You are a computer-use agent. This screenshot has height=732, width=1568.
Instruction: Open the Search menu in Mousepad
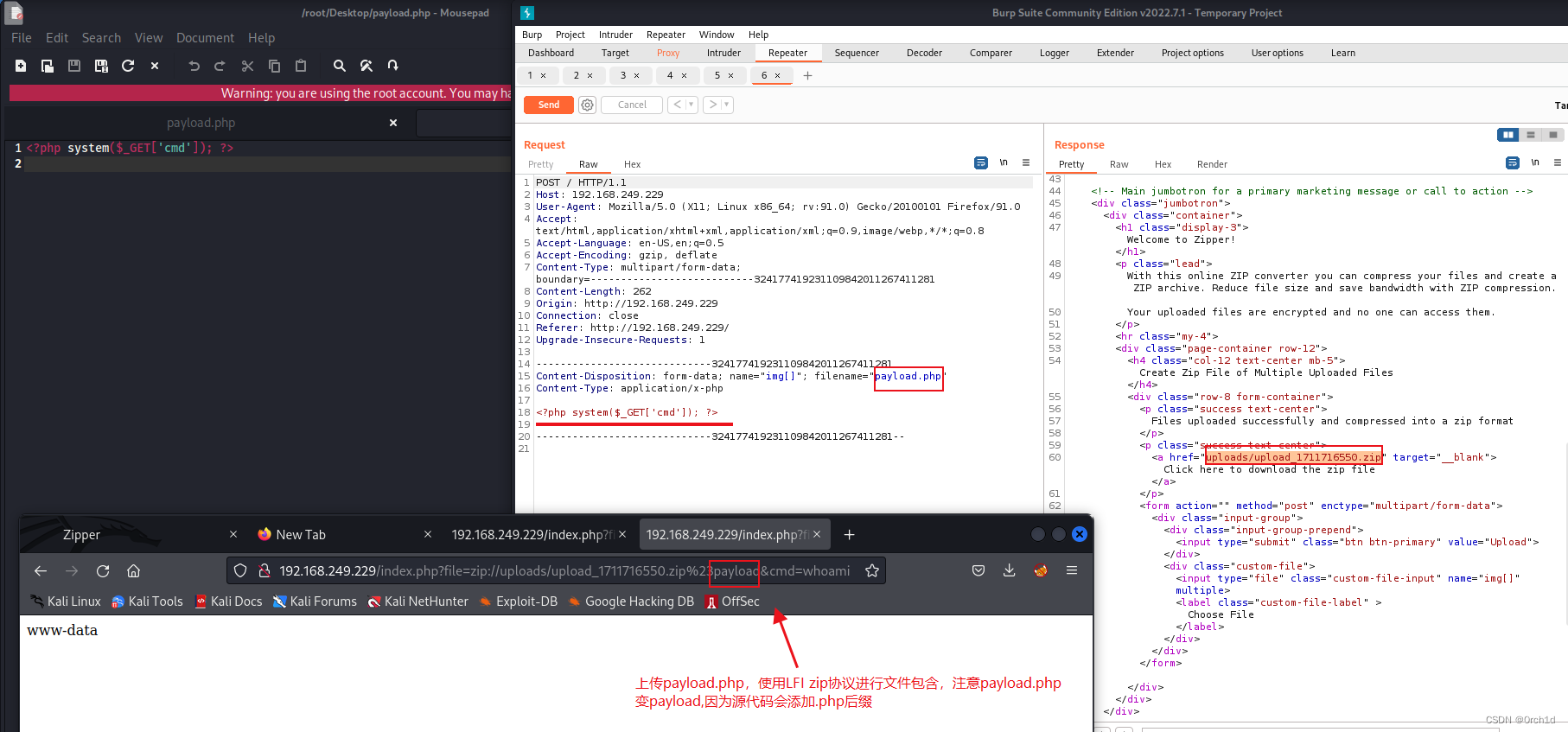[x=101, y=38]
